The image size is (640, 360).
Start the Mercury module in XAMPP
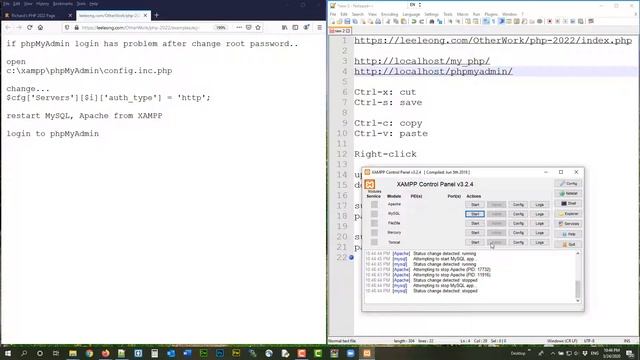[475, 233]
